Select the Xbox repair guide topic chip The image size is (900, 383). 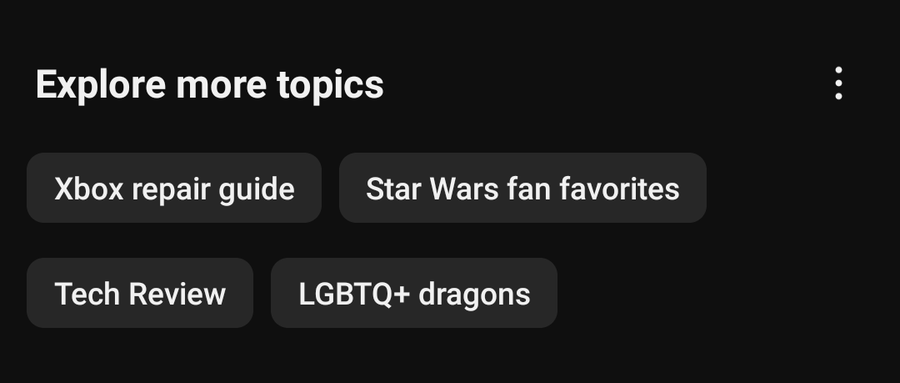tap(174, 188)
